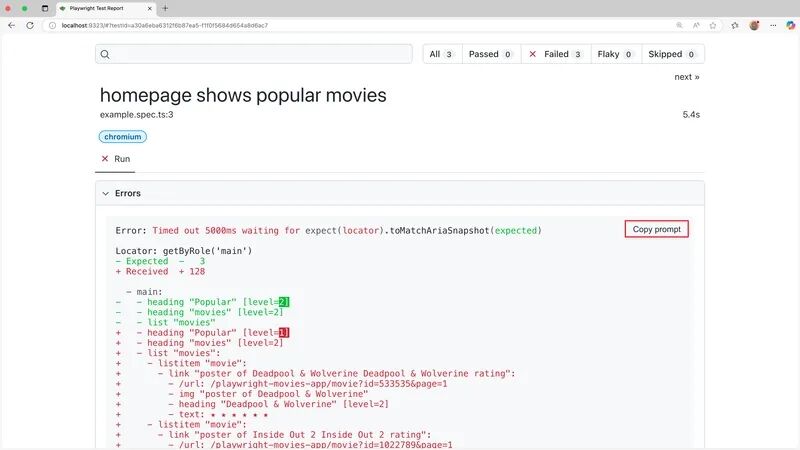Open the Copilot sidebar icon
This screenshot has width=800, height=450.
(790, 25)
